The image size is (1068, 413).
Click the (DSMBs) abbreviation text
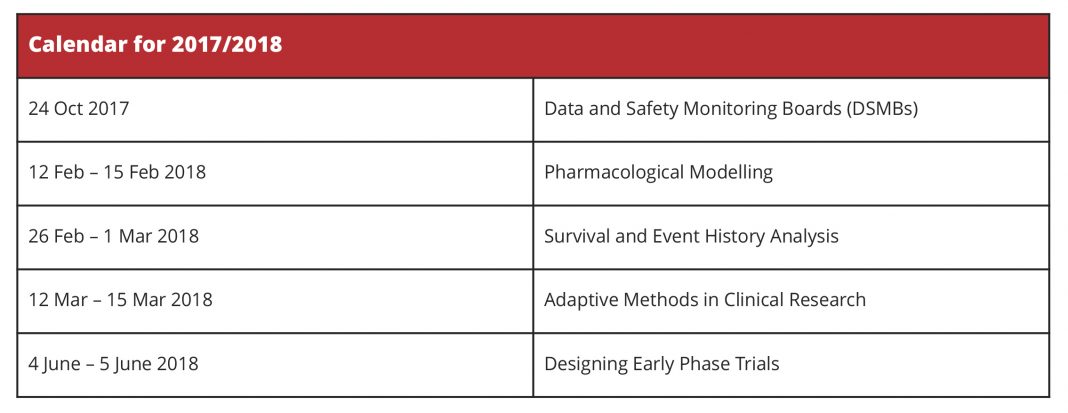(883, 108)
